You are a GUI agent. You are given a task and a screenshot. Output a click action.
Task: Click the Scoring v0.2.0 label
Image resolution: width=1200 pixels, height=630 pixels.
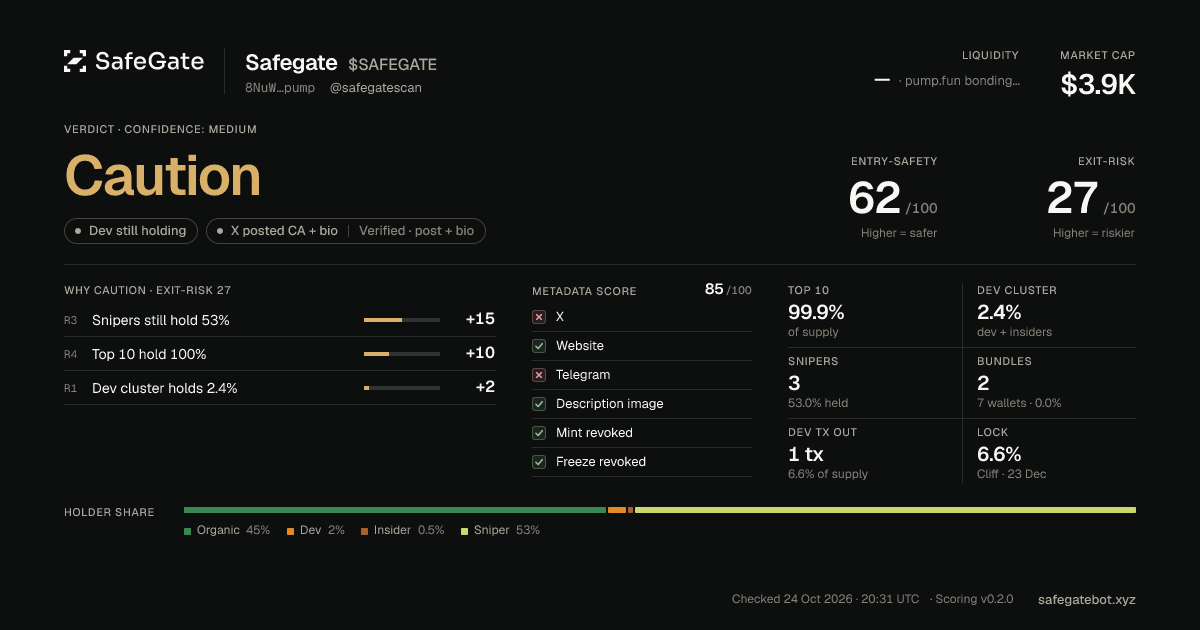(x=975, y=599)
